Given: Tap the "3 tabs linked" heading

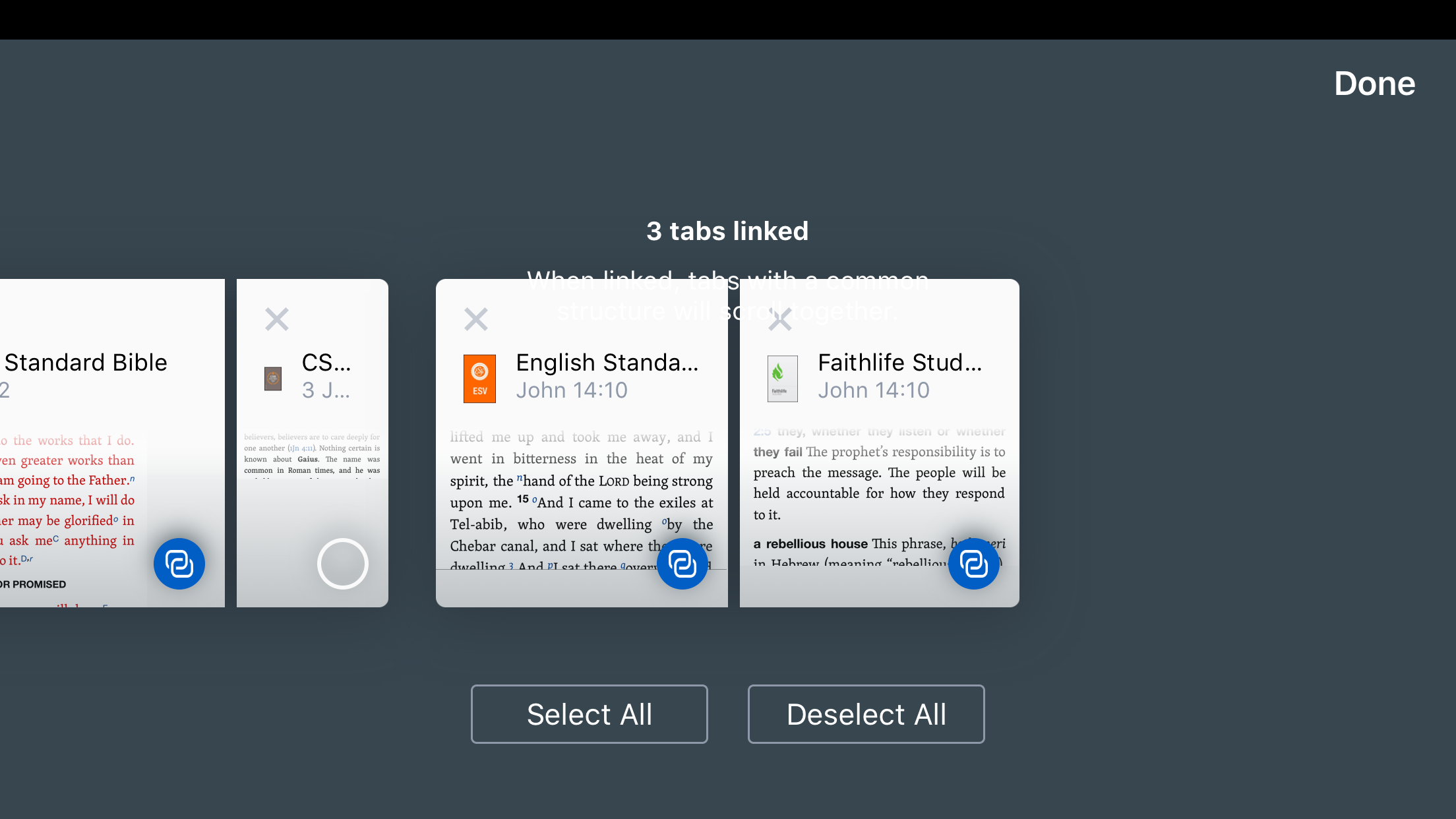Looking at the screenshot, I should 727,231.
